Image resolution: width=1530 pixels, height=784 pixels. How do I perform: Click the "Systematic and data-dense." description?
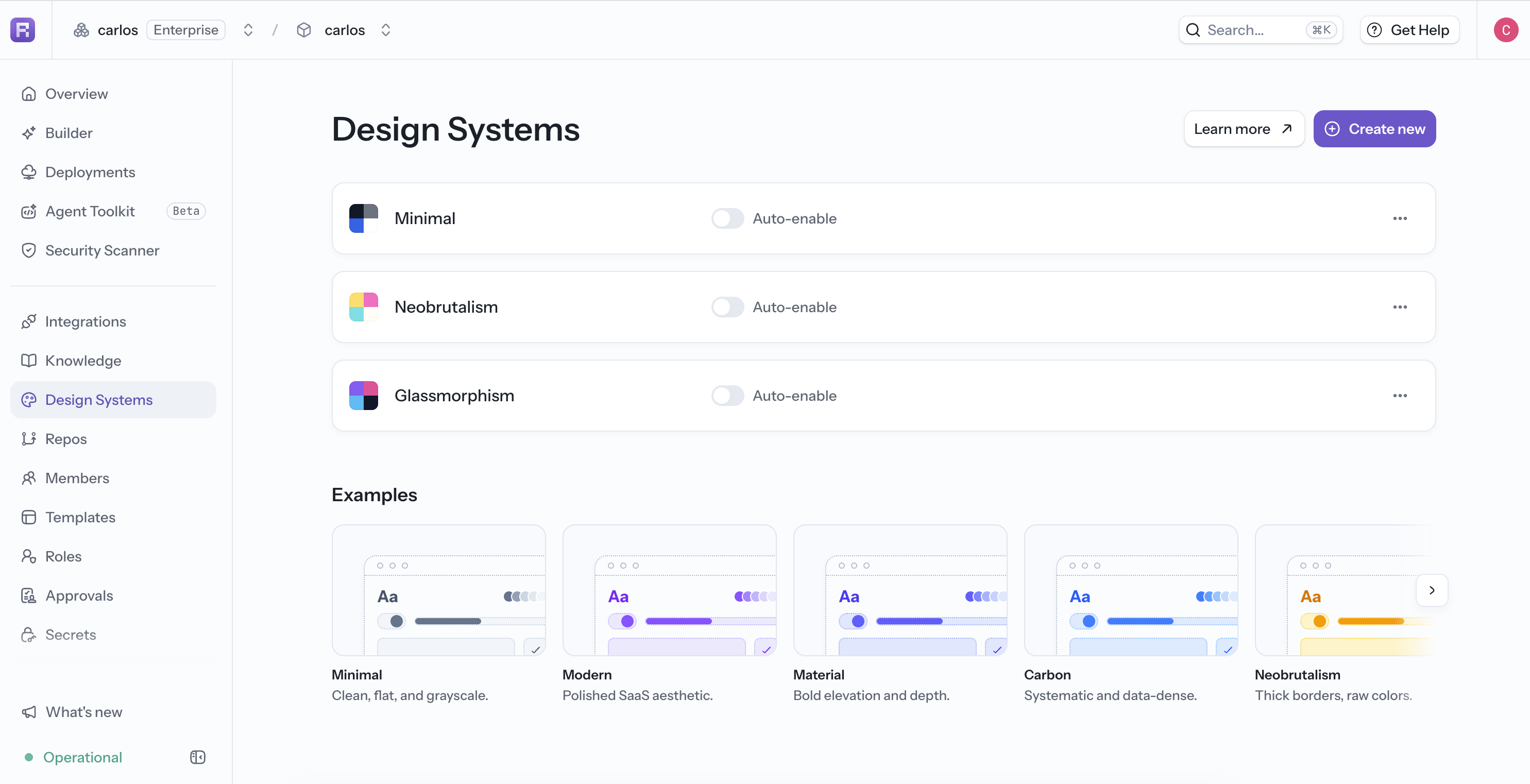click(x=1110, y=695)
